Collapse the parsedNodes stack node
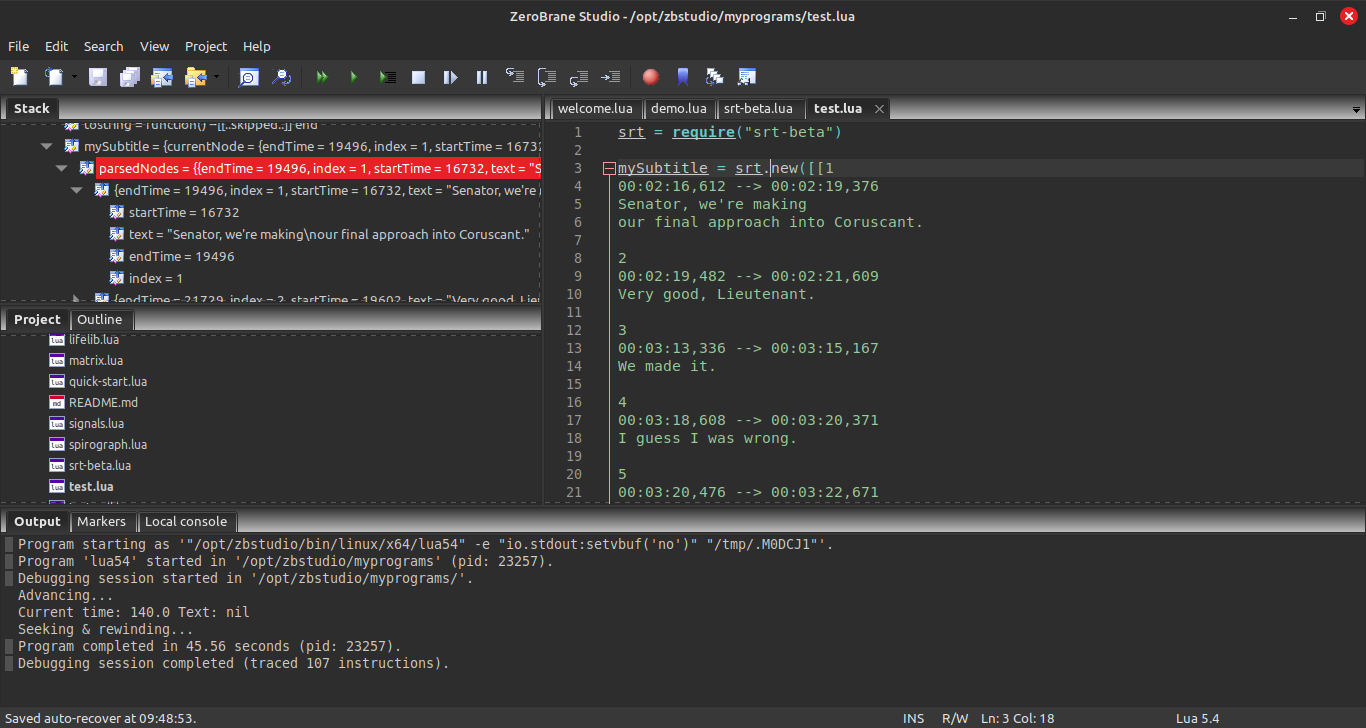The width and height of the screenshot is (1366, 728). [x=62, y=168]
